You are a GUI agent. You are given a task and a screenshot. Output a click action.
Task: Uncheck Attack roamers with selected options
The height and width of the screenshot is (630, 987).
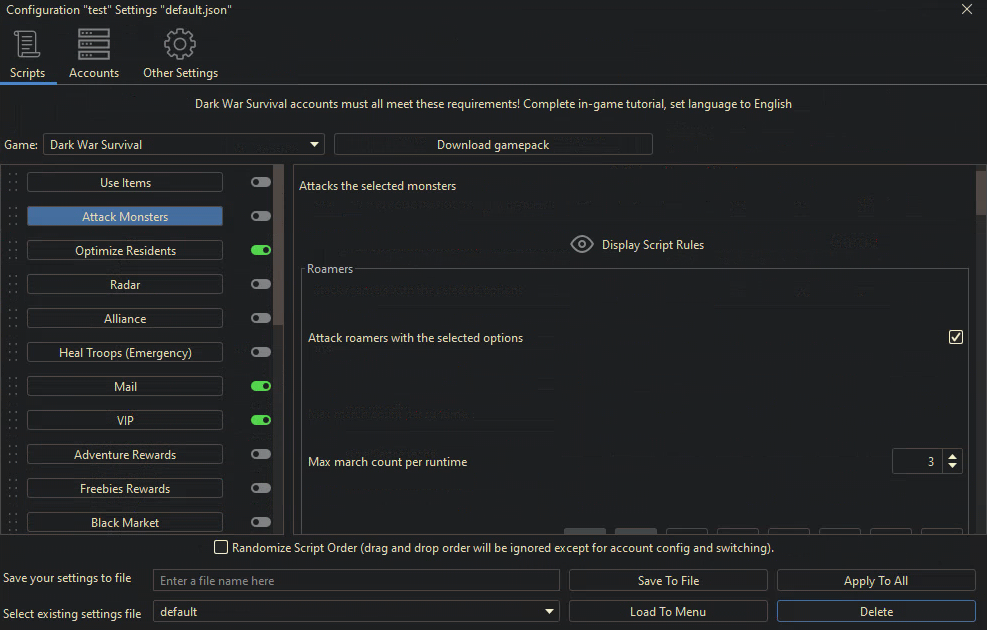click(x=955, y=338)
